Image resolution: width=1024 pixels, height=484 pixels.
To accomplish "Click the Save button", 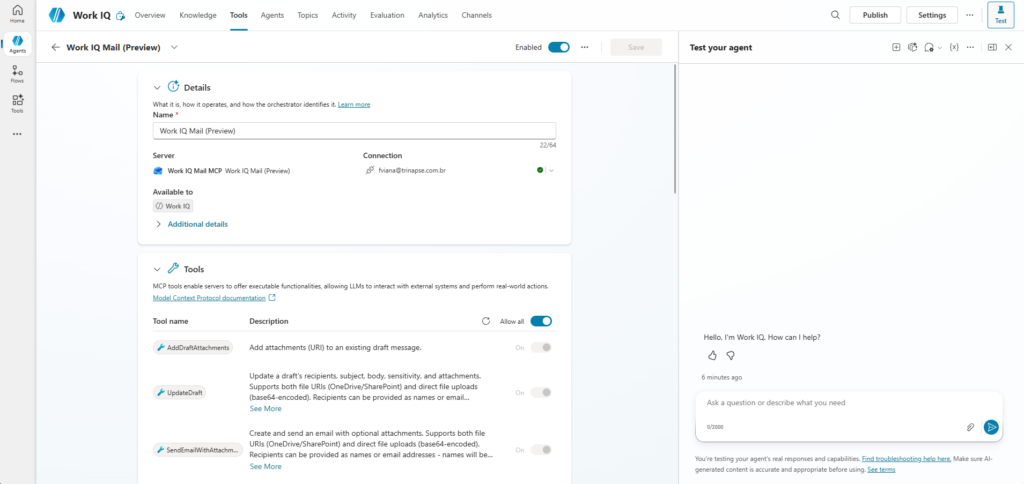I will coord(636,47).
